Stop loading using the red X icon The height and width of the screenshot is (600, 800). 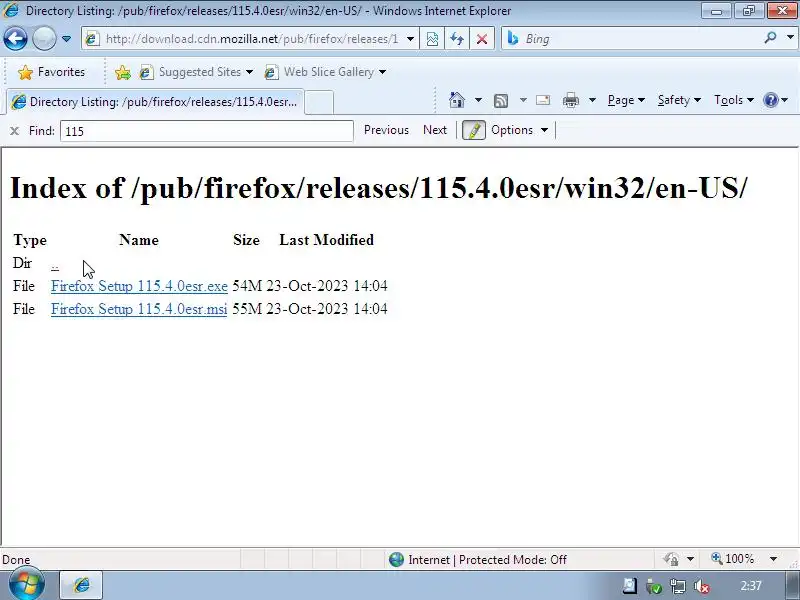click(482, 39)
